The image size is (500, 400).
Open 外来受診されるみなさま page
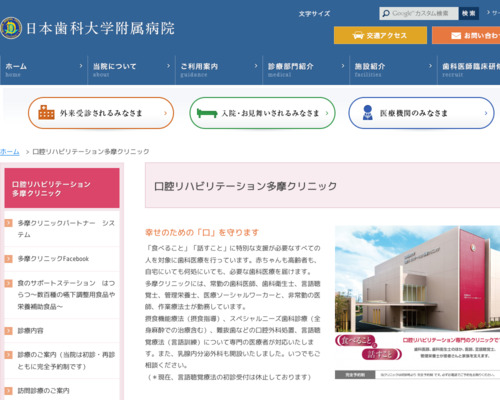(x=101, y=113)
